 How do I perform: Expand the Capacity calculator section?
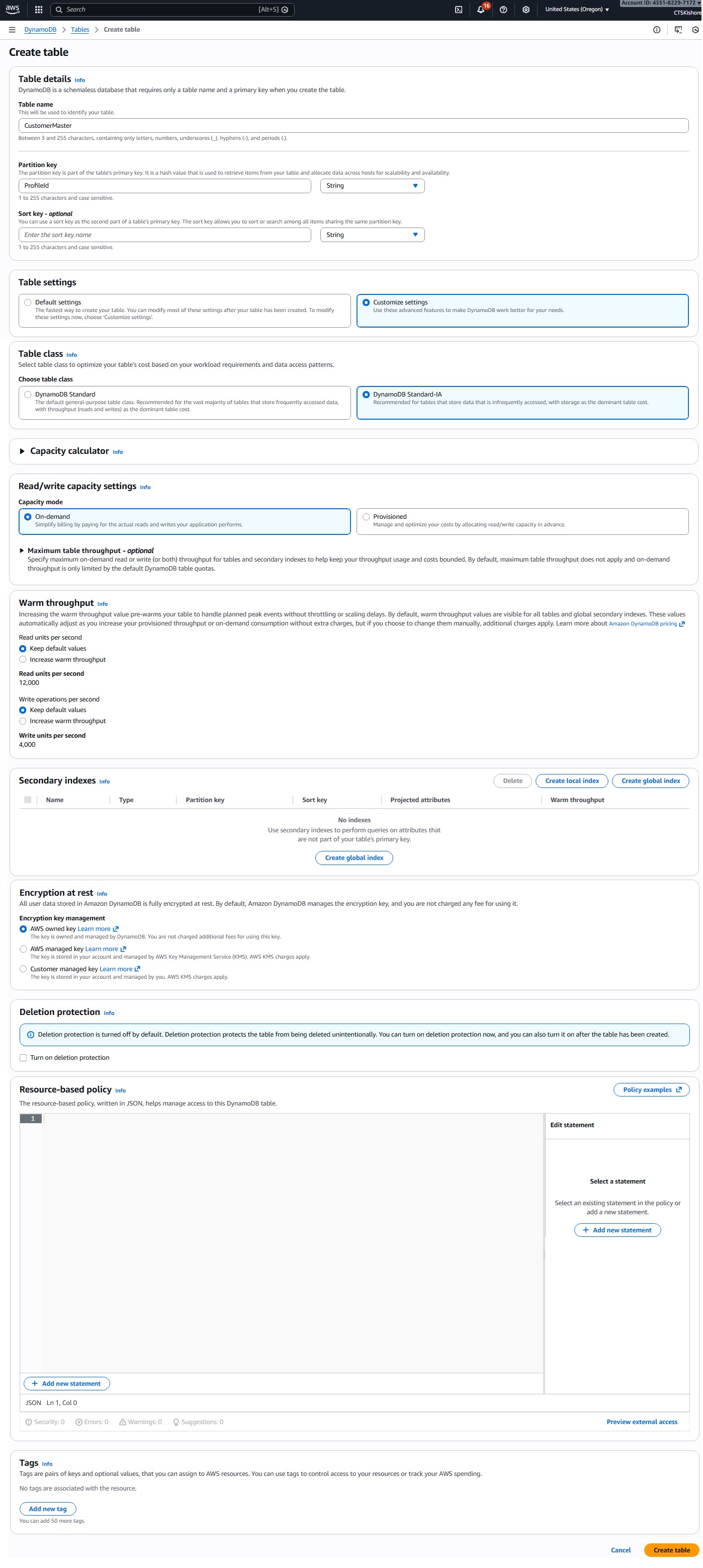tap(23, 451)
